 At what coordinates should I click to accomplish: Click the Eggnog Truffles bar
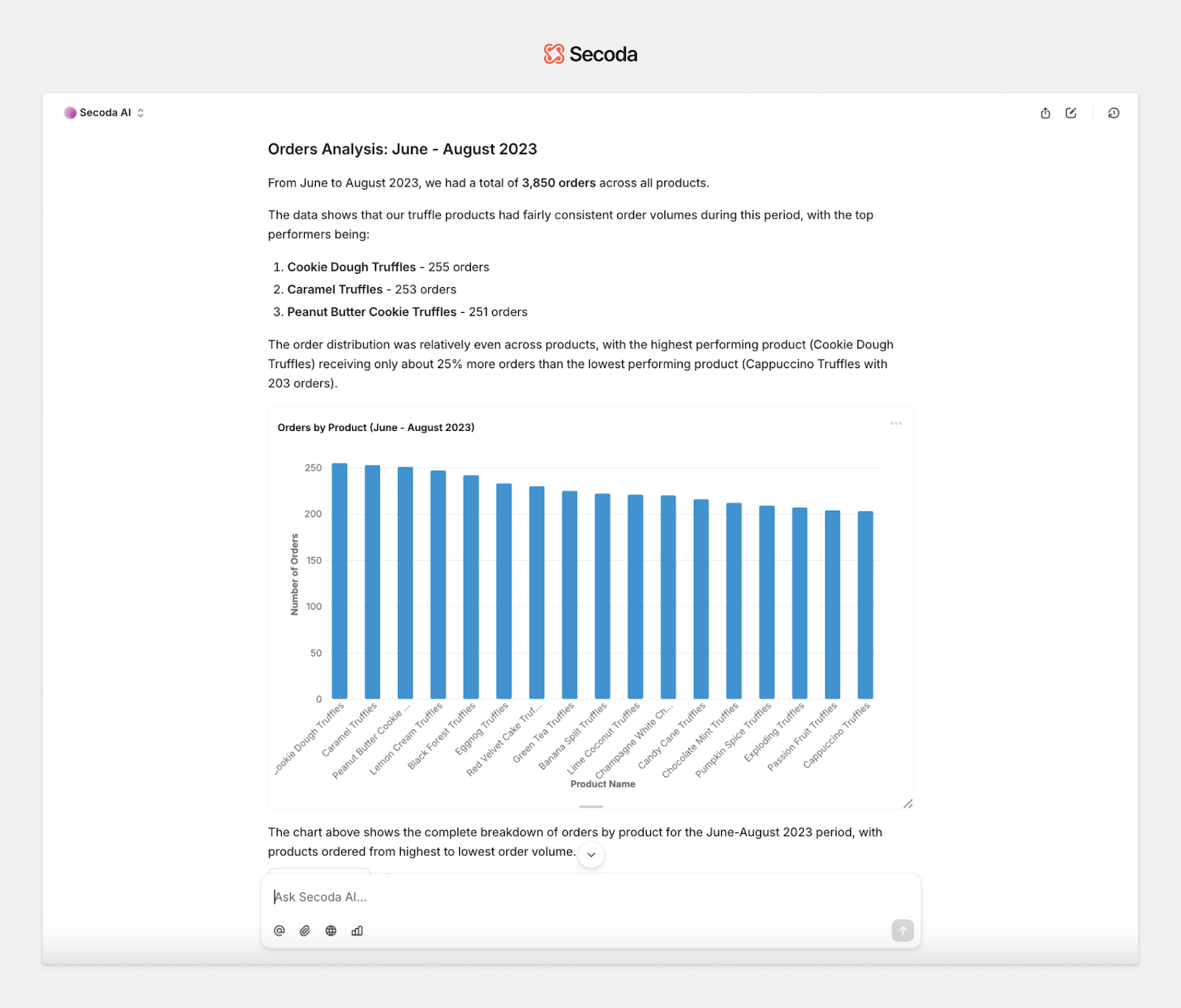(x=504, y=591)
